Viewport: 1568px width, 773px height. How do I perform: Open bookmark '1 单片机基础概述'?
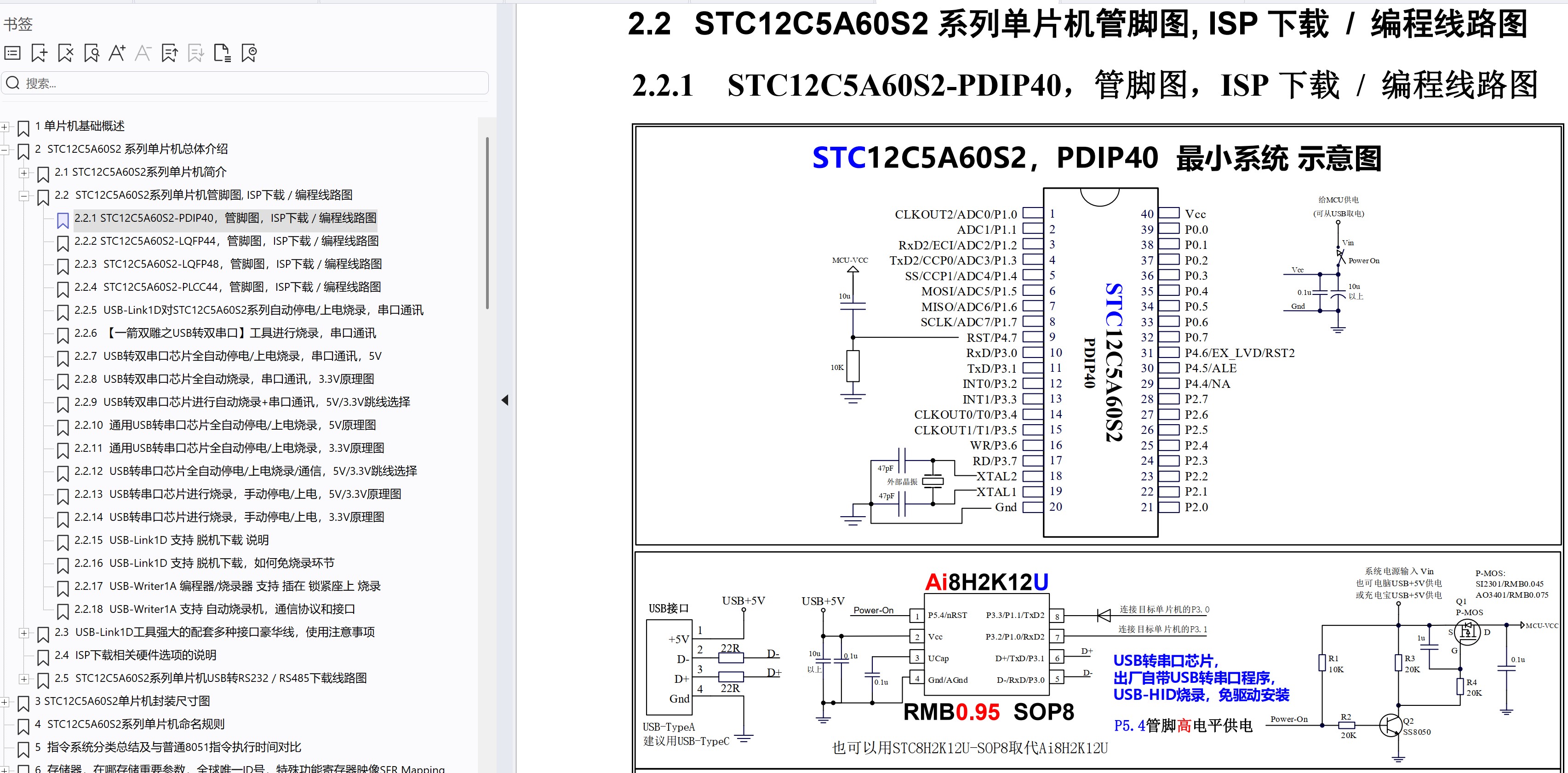[79, 126]
